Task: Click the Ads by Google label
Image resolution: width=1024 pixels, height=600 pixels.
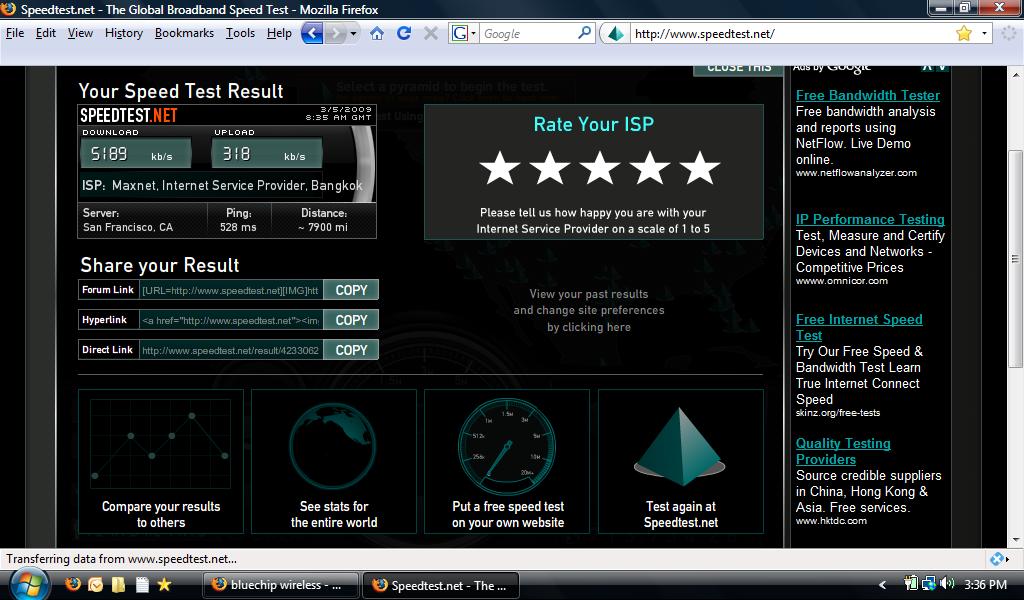Action: 832,67
